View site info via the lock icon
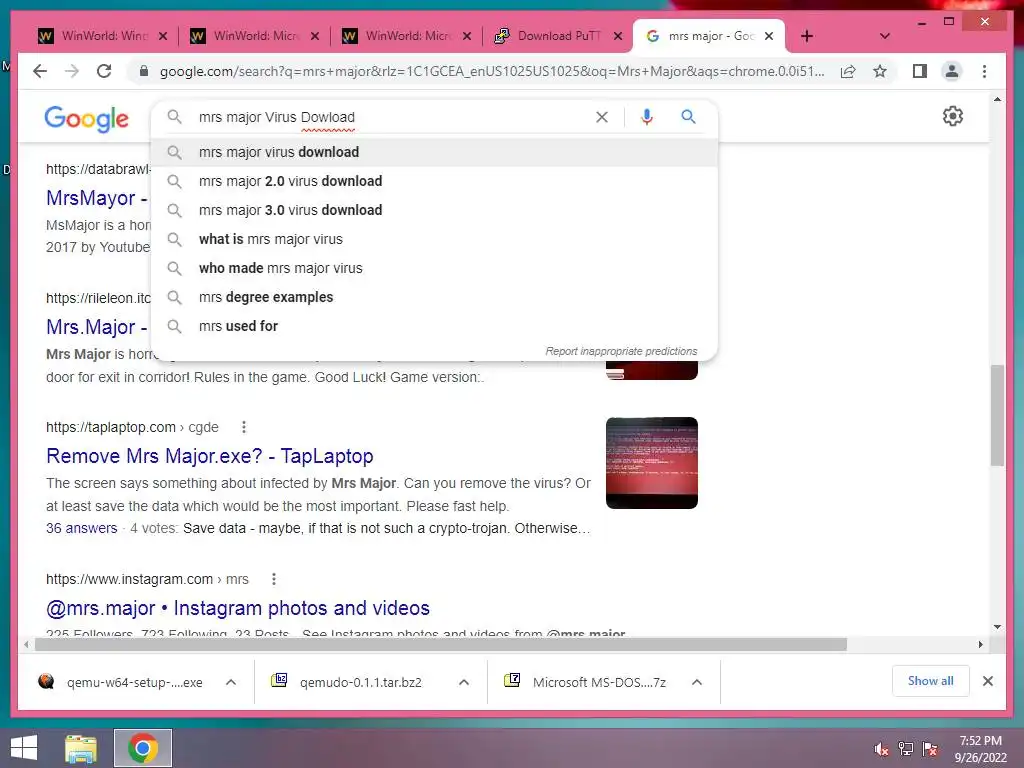This screenshot has width=1024, height=768. point(144,71)
